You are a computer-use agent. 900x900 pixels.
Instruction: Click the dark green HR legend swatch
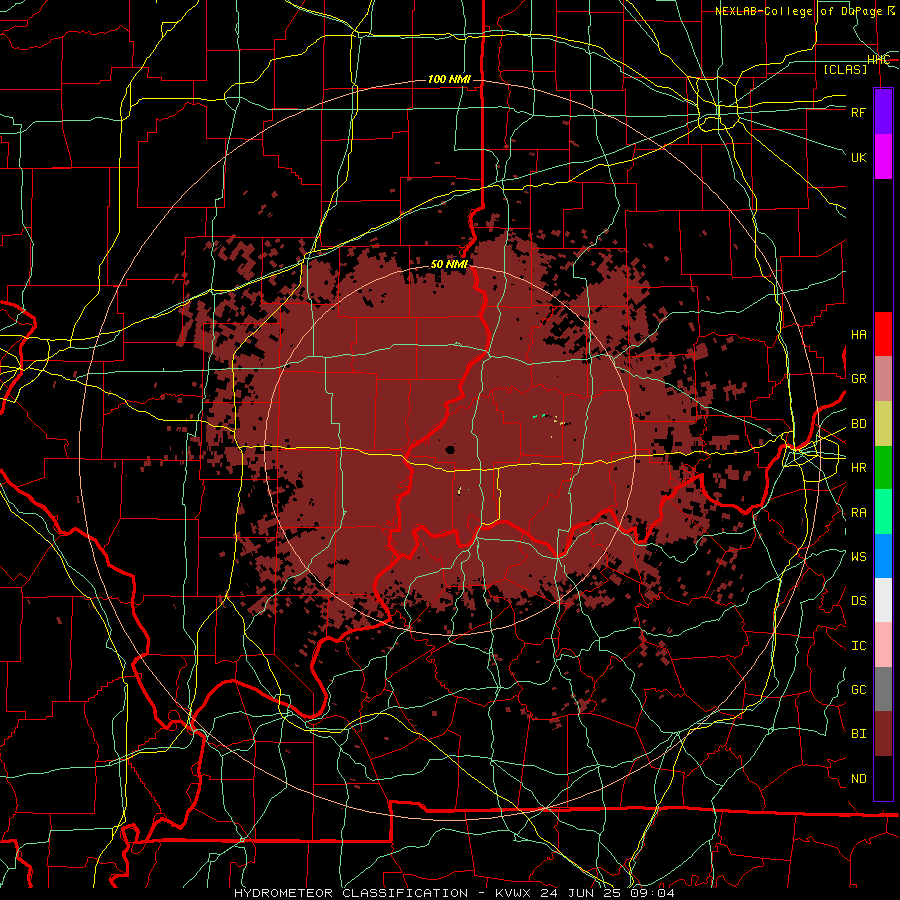tap(883, 467)
